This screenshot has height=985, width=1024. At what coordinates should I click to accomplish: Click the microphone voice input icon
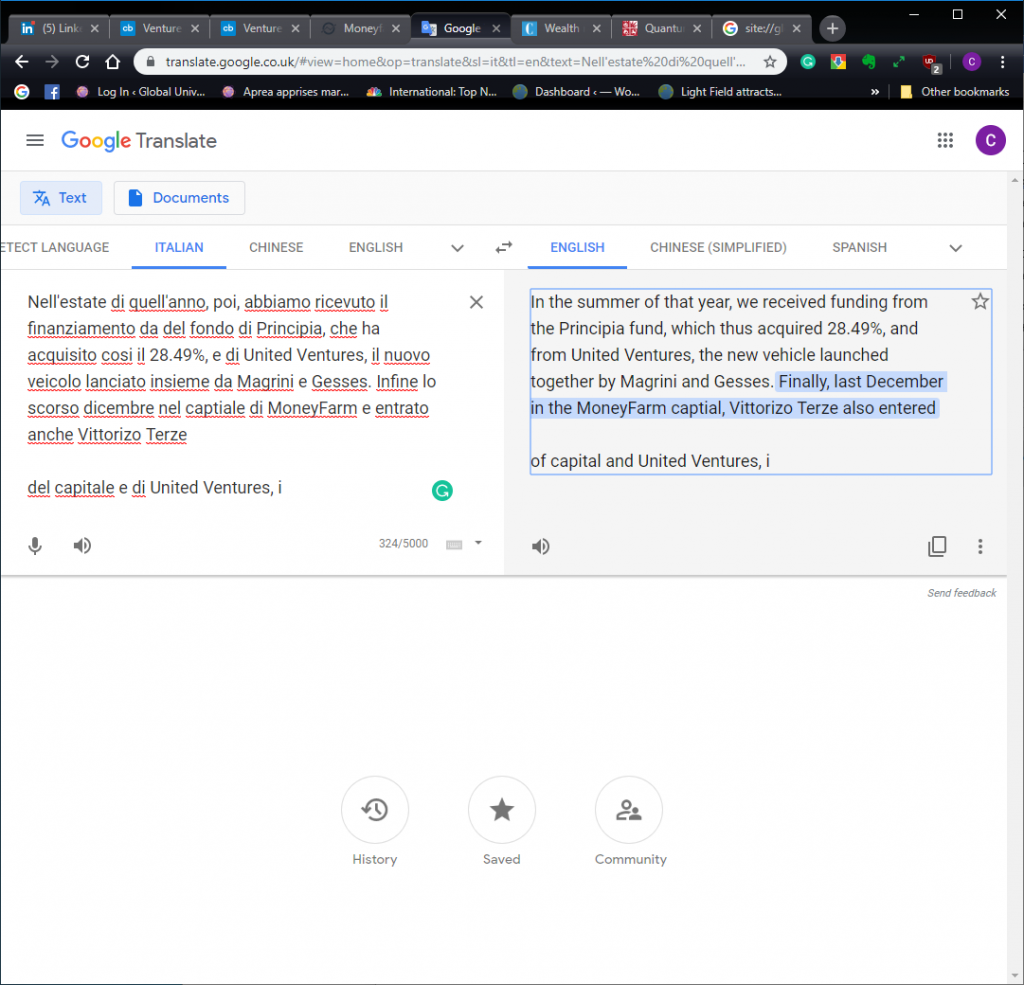pos(35,545)
